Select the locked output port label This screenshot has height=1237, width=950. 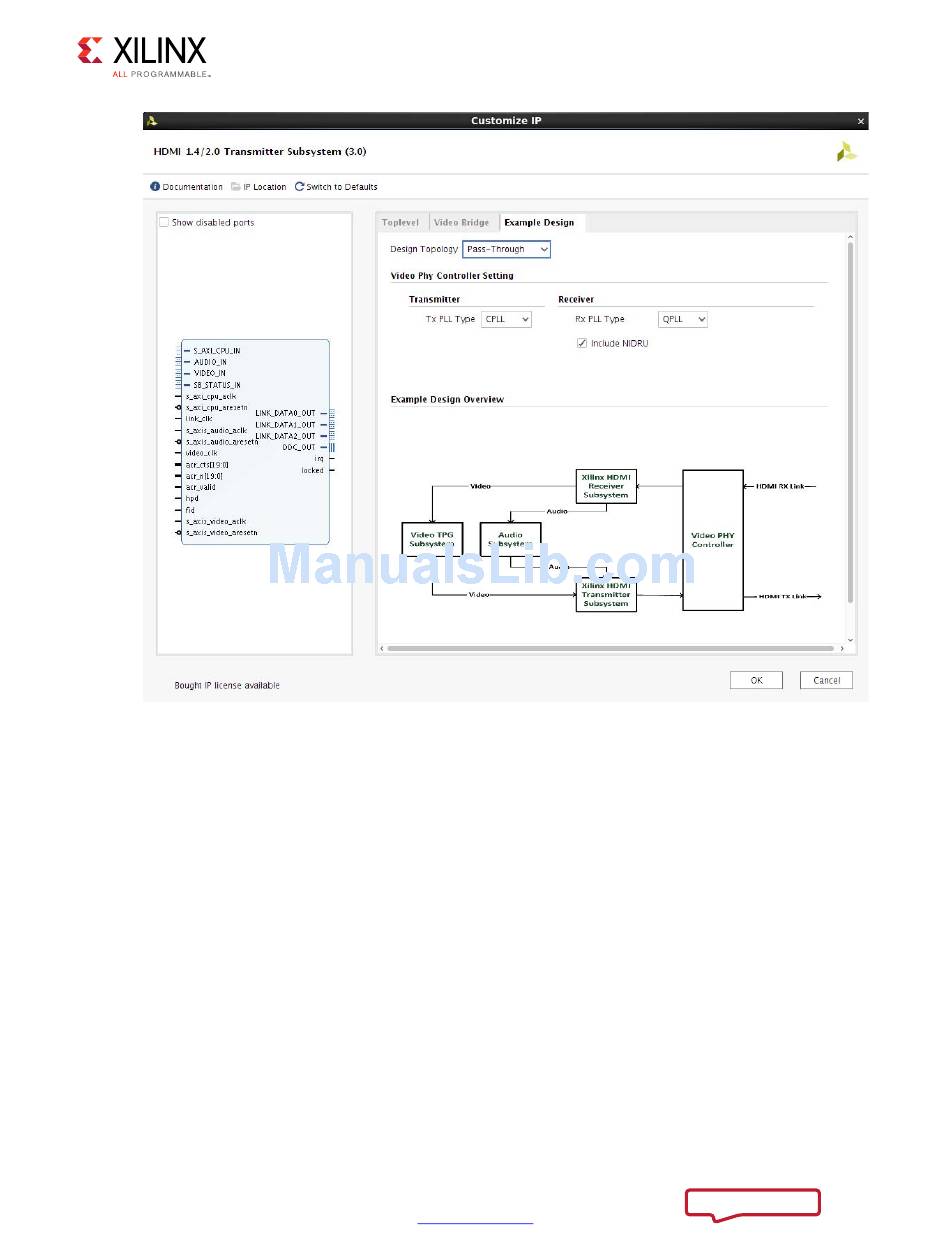coord(313,470)
